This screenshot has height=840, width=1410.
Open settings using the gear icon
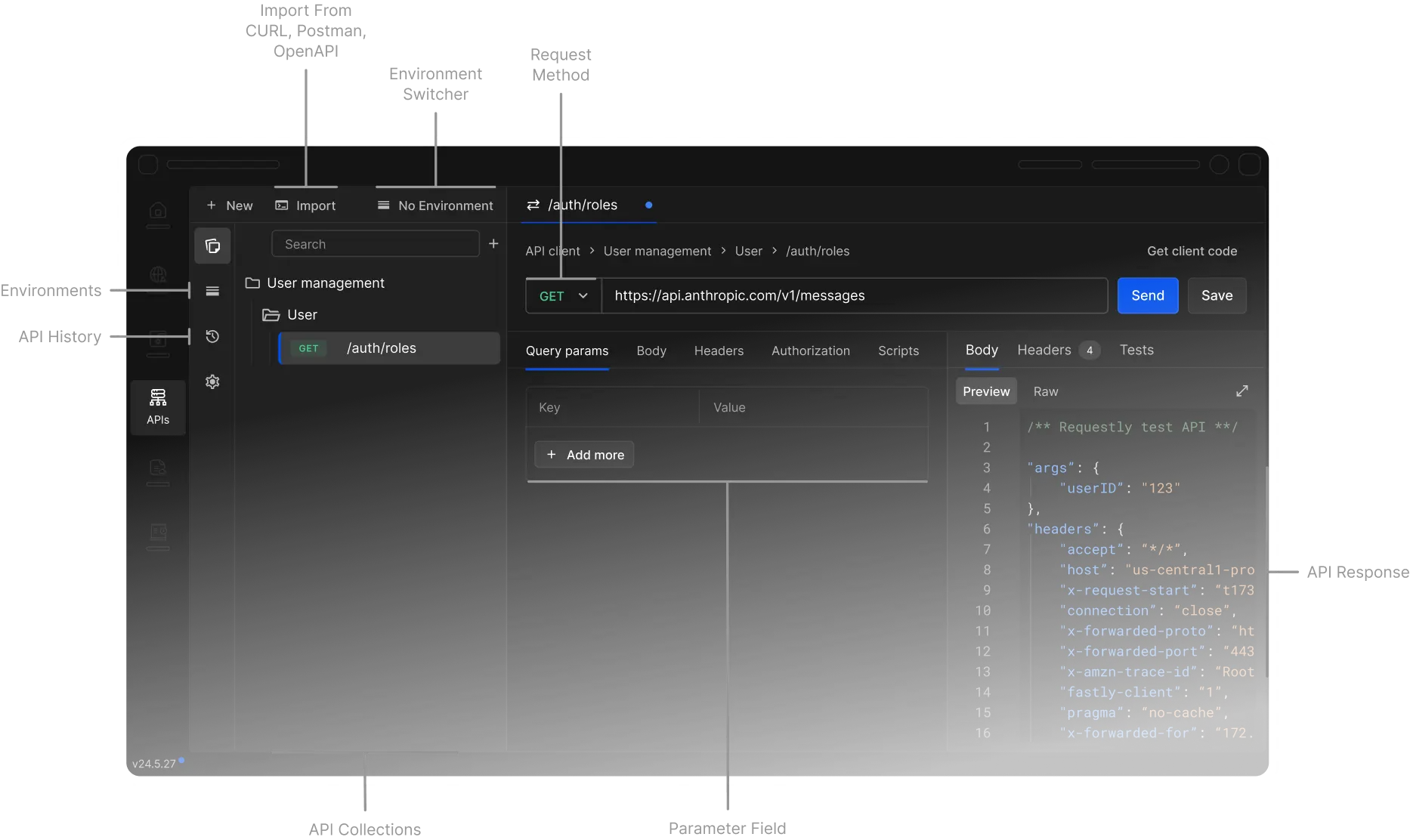click(212, 381)
